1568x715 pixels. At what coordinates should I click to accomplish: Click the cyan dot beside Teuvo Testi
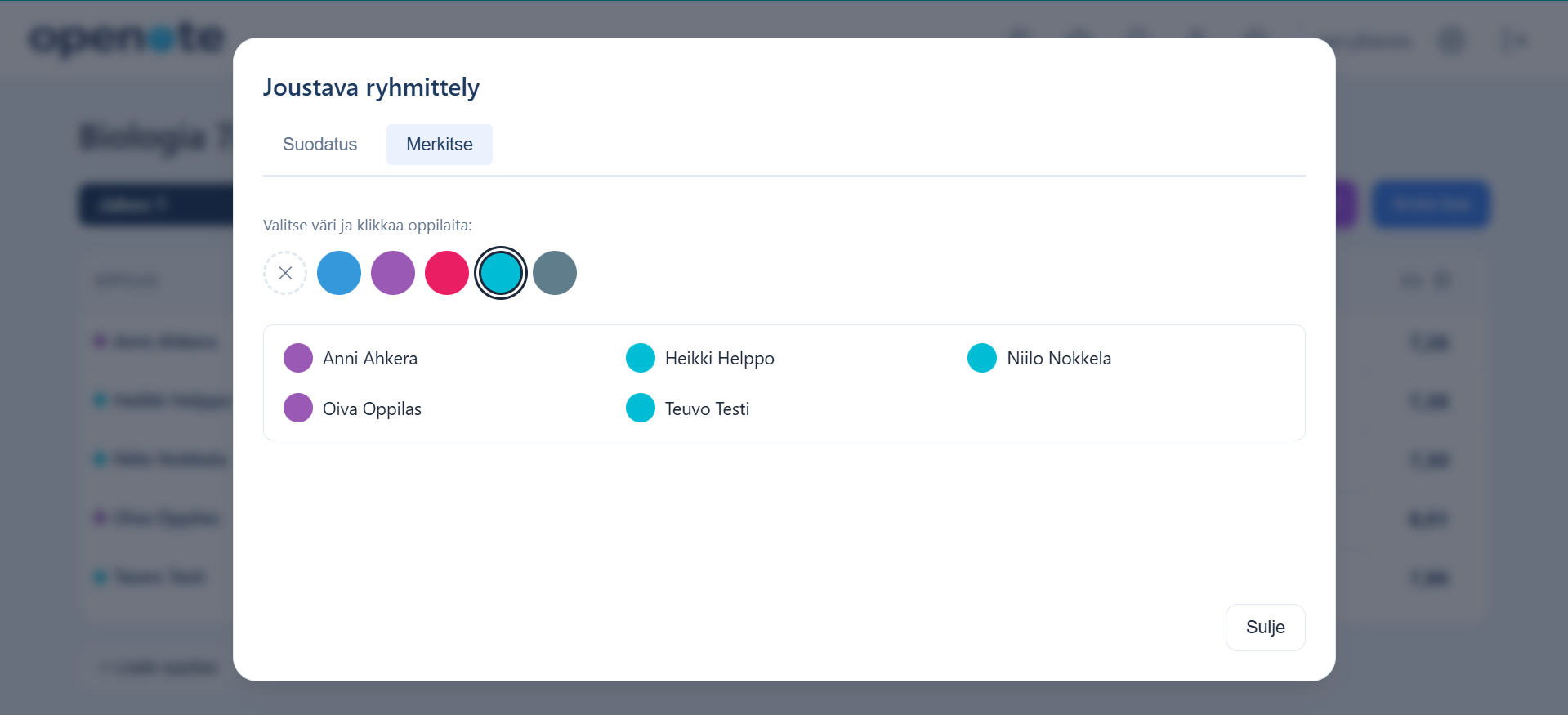click(641, 408)
